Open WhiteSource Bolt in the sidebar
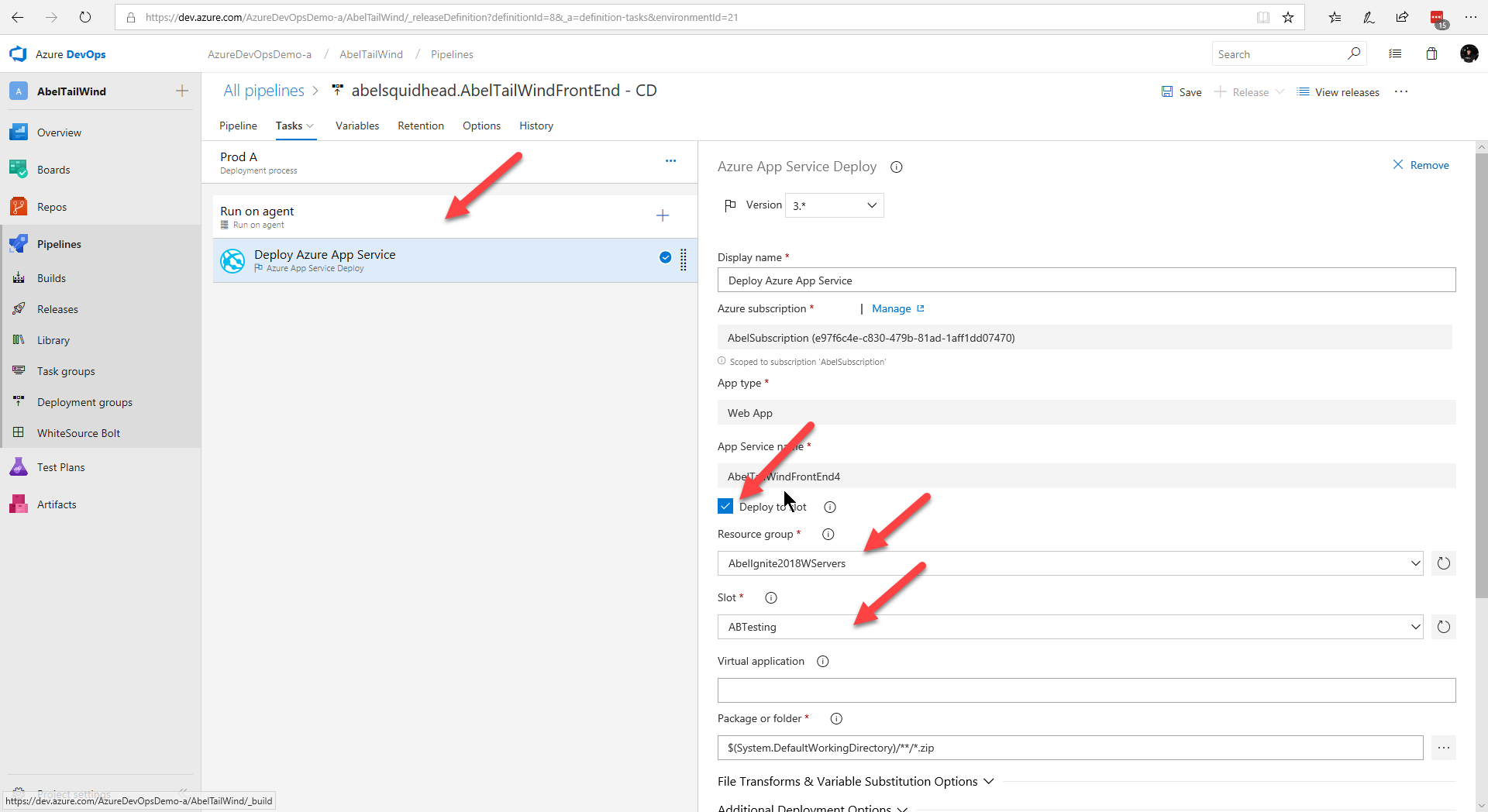The width and height of the screenshot is (1488, 812). pos(78,433)
